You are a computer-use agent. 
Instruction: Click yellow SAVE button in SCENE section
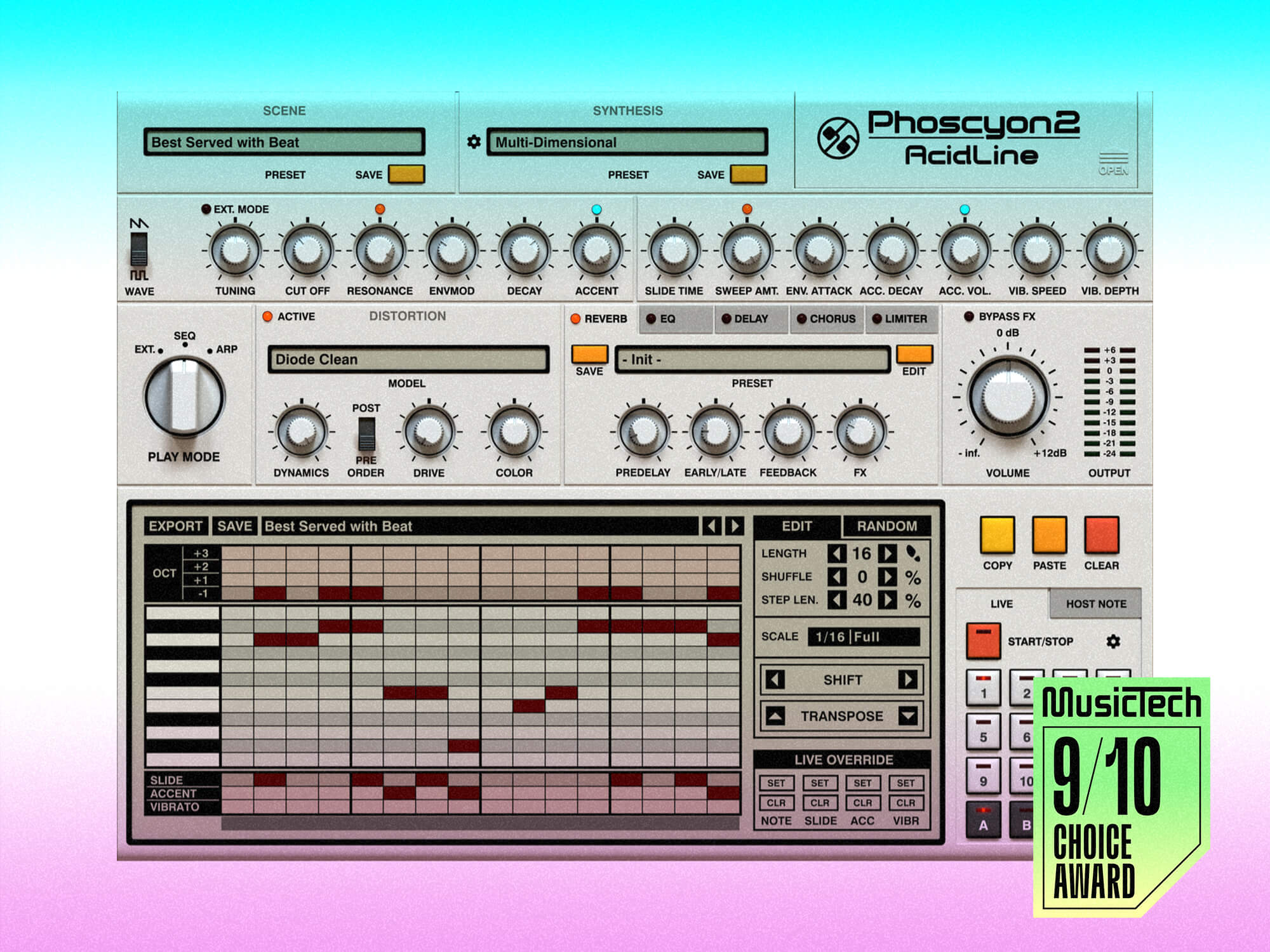(406, 174)
